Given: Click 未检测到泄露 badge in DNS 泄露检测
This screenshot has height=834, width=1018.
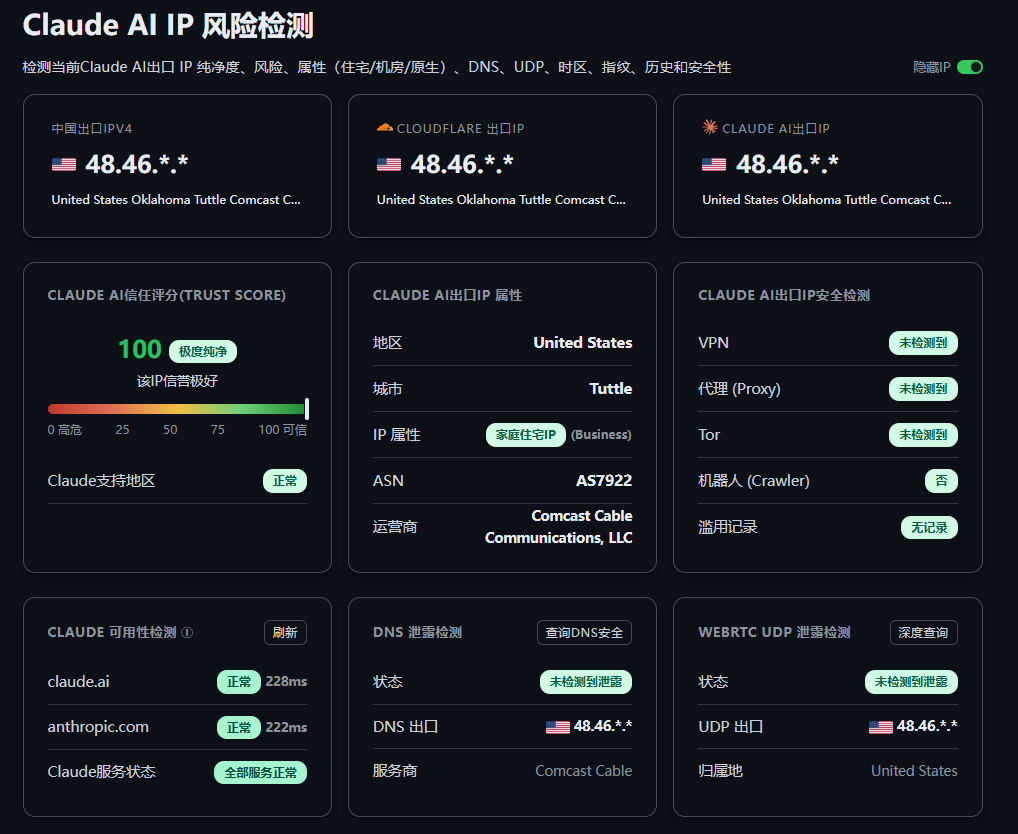Looking at the screenshot, I should (586, 682).
